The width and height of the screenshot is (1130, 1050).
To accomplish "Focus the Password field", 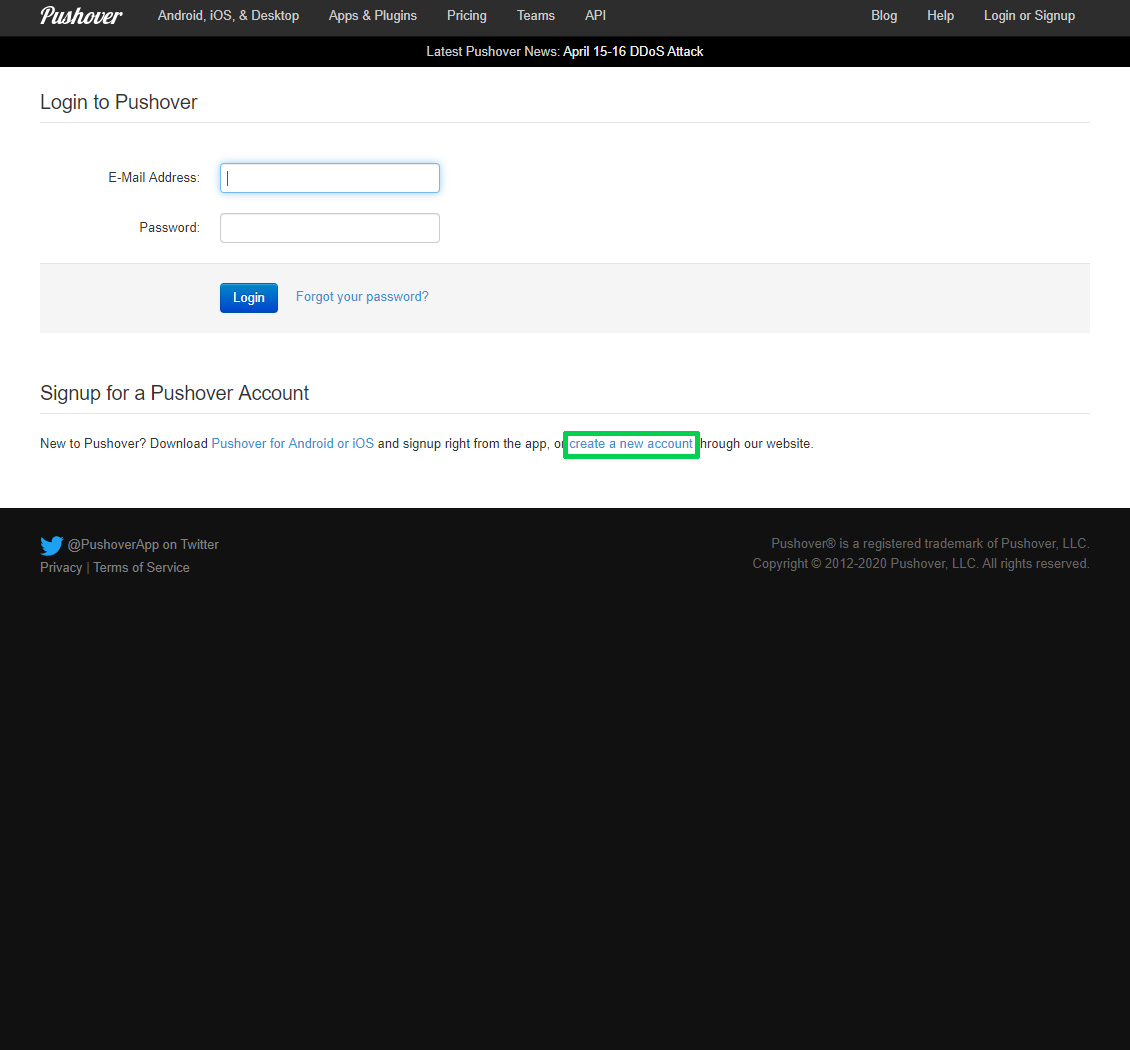I will (329, 228).
